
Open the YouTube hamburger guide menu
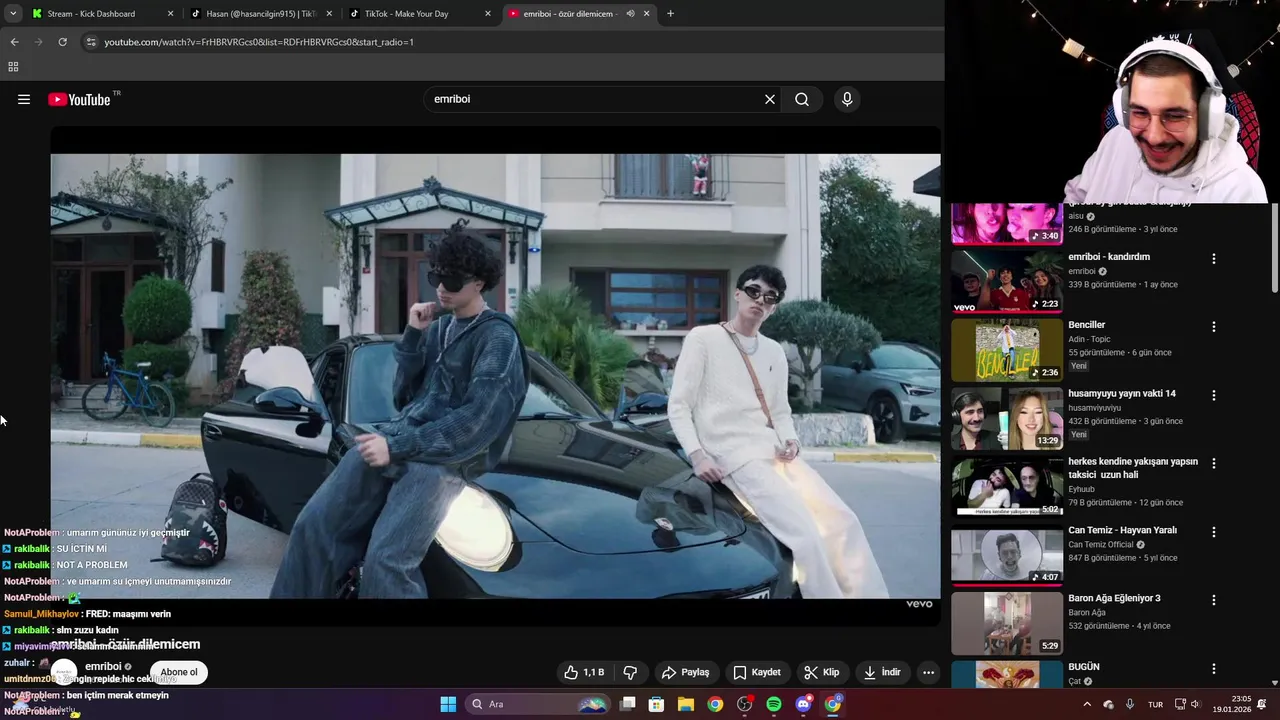(x=24, y=99)
